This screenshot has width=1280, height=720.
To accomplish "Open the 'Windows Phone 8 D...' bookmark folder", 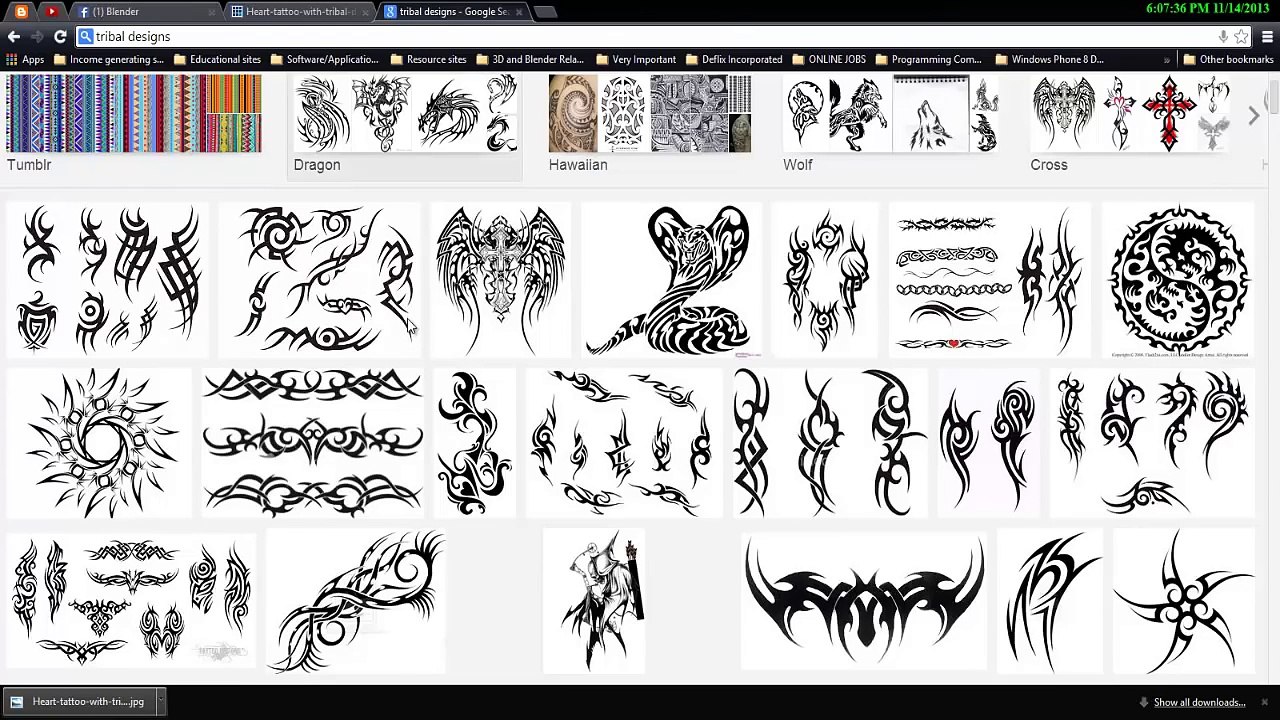I will tap(1049, 60).
